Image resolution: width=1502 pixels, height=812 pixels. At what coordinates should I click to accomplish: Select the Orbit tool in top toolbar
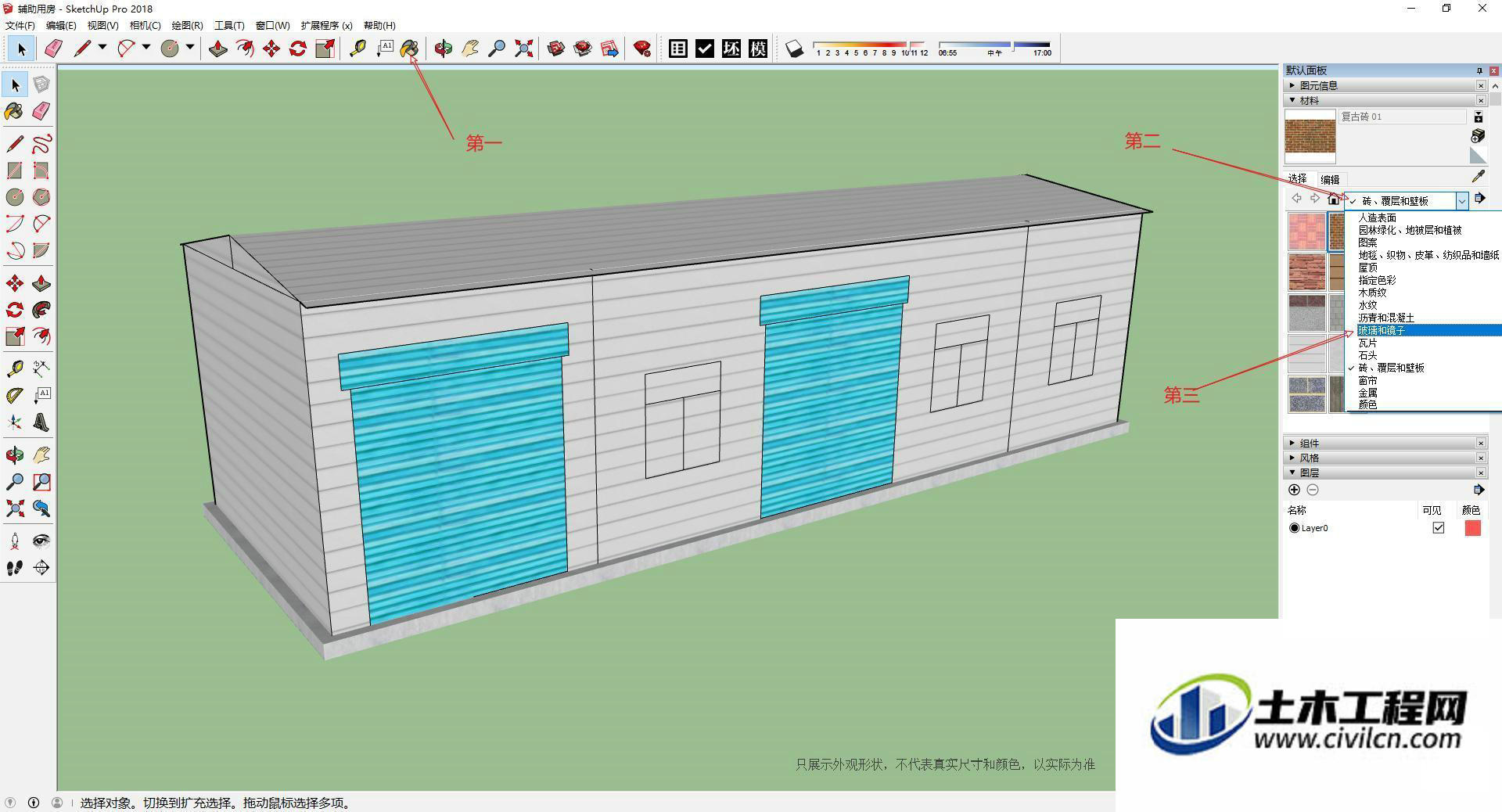click(x=443, y=49)
